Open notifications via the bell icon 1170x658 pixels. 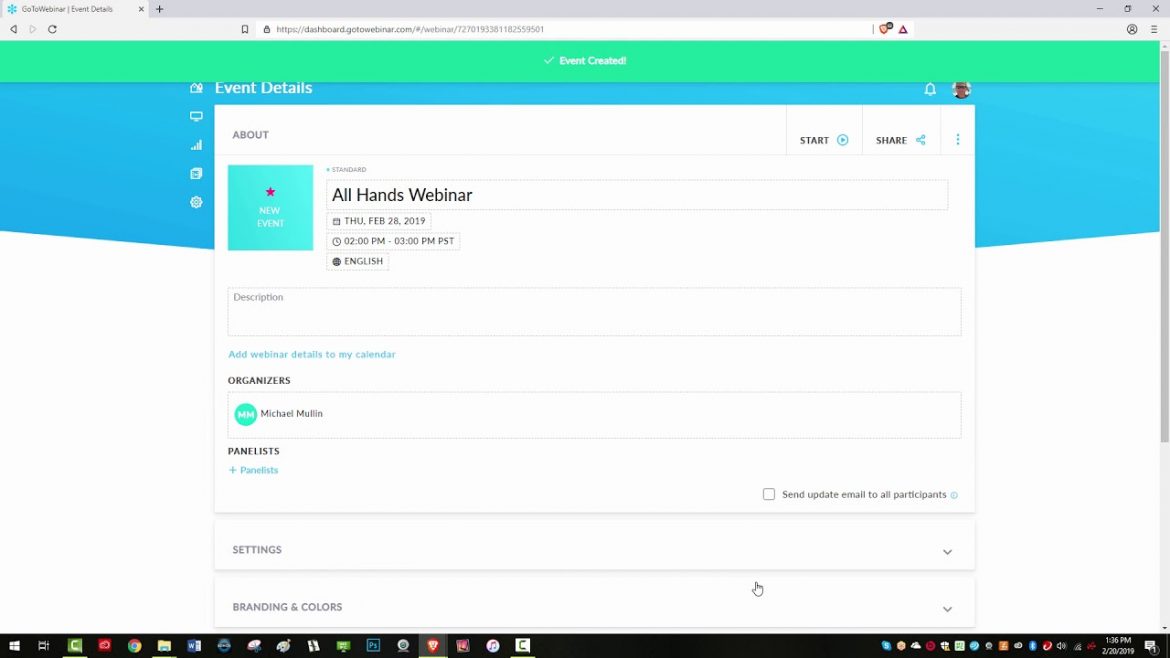pyautogui.click(x=929, y=89)
